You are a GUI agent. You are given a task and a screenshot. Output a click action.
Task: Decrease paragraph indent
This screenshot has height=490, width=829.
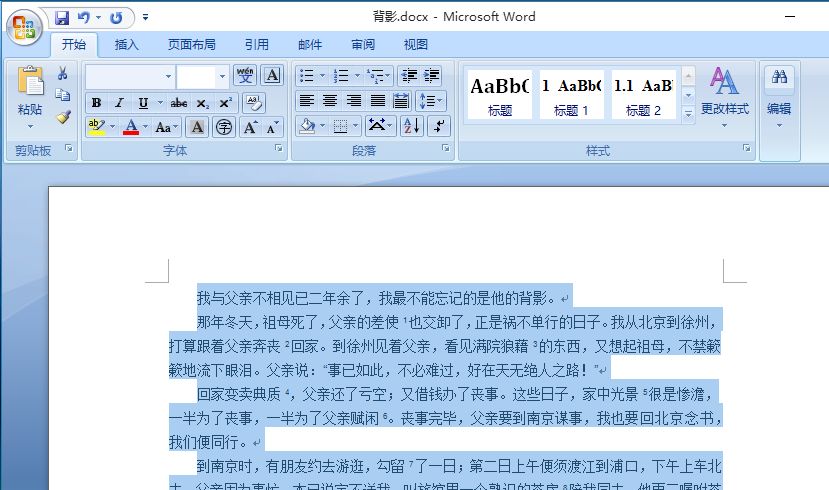coord(409,76)
